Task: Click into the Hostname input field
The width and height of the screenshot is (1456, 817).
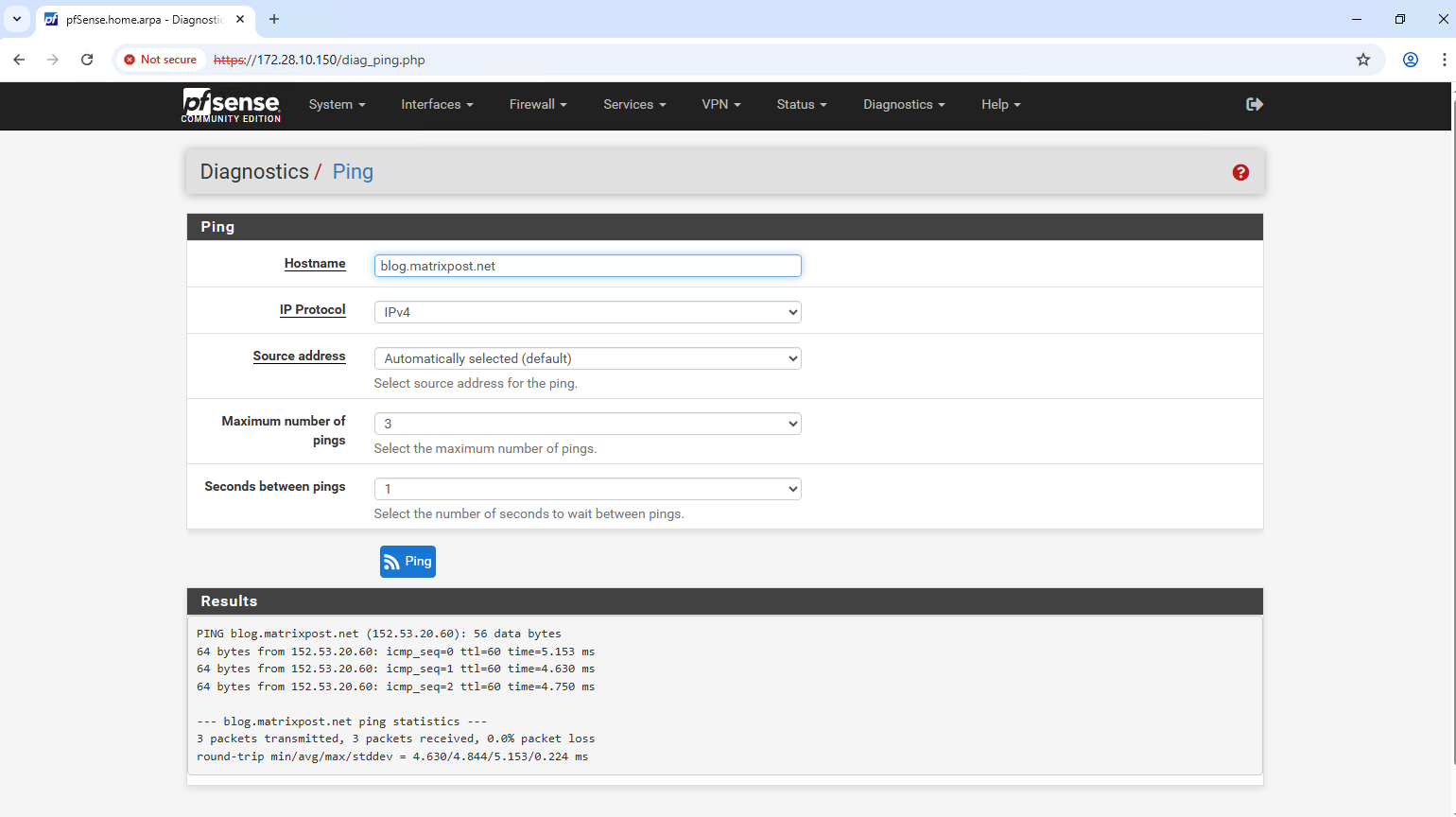Action: coord(587,266)
